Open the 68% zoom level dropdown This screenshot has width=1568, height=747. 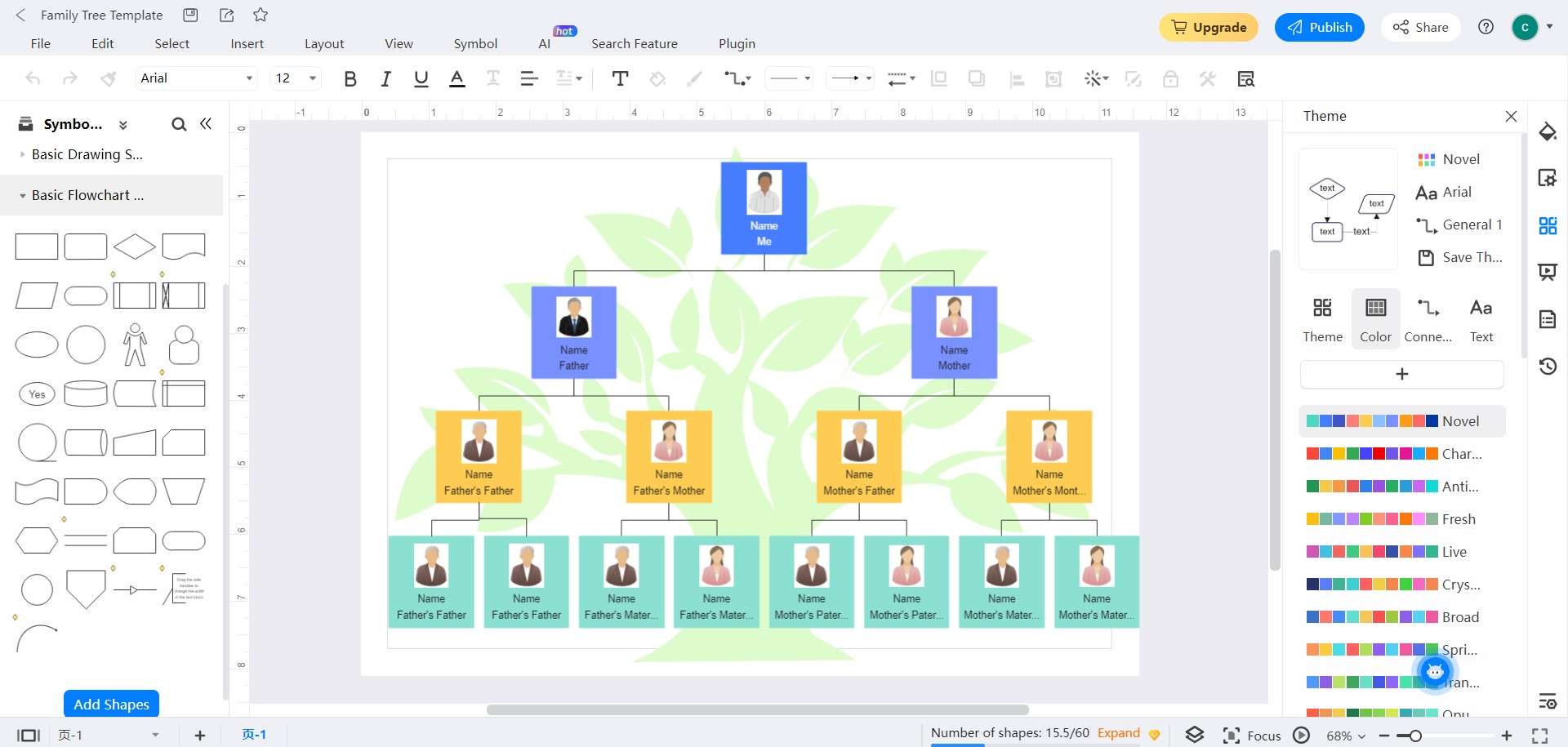[x=1346, y=736]
